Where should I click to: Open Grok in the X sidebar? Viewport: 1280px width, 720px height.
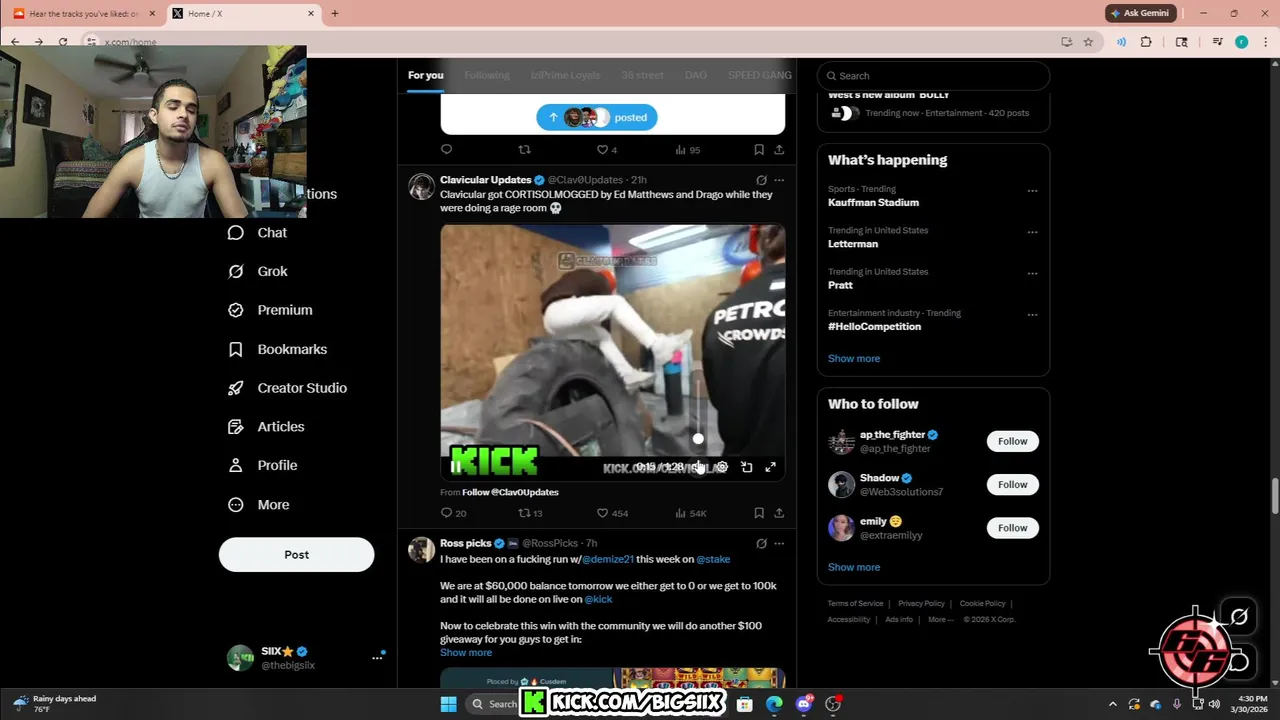click(x=257, y=272)
